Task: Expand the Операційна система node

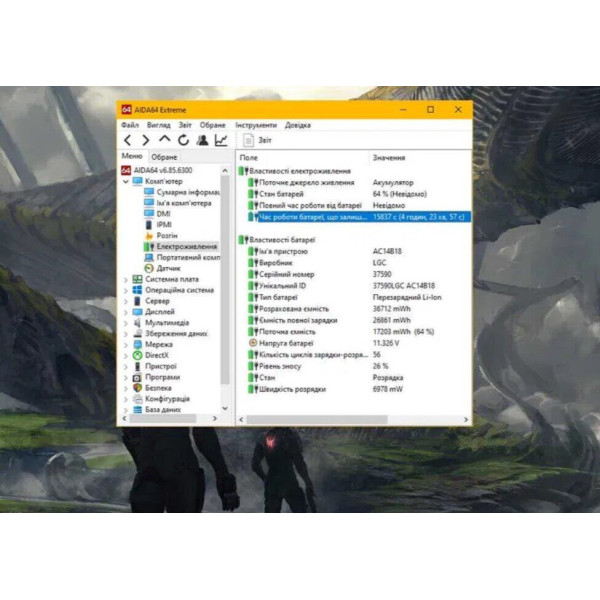Action: click(126, 290)
